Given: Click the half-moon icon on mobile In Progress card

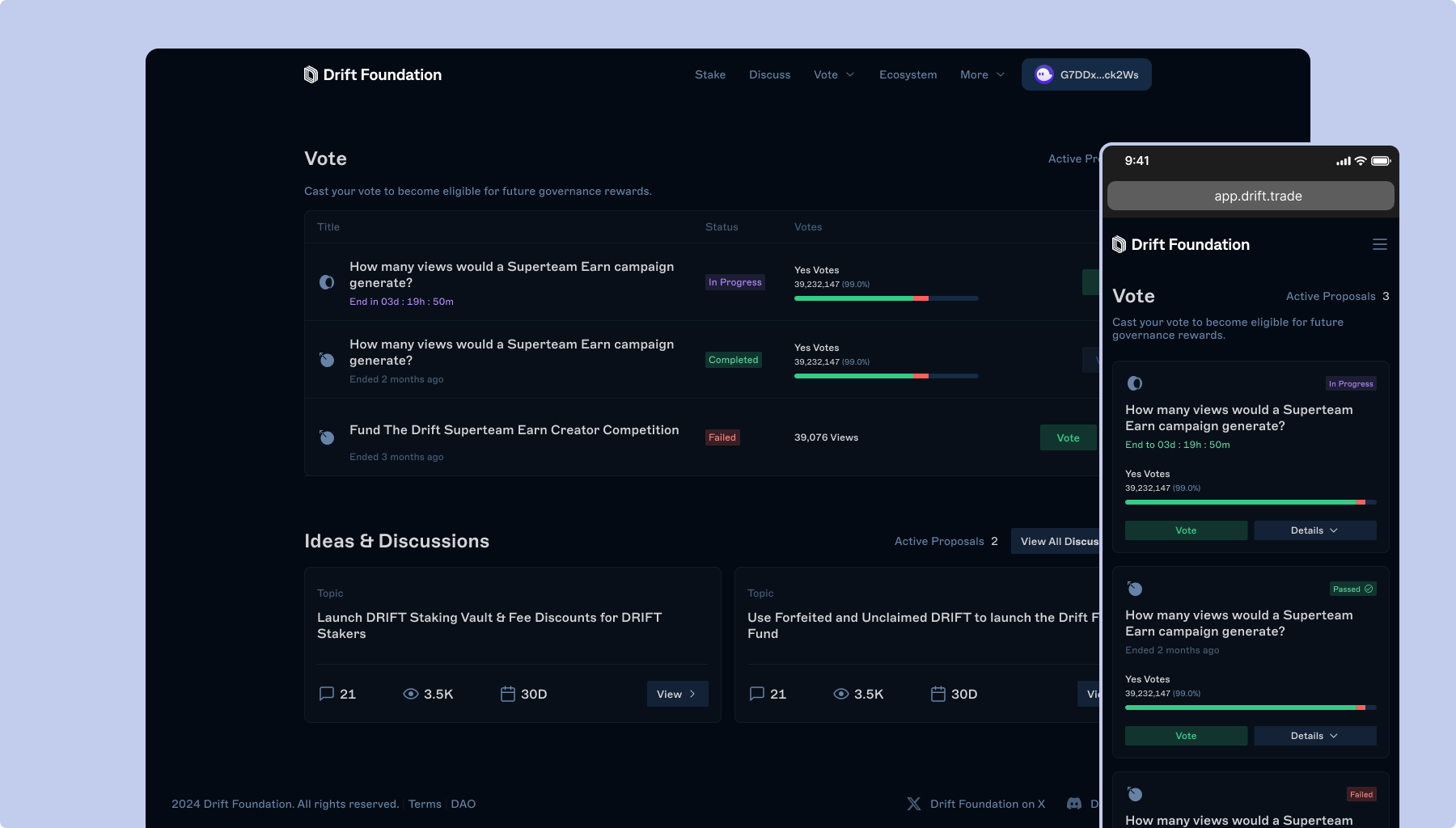Looking at the screenshot, I should pos(1135,383).
